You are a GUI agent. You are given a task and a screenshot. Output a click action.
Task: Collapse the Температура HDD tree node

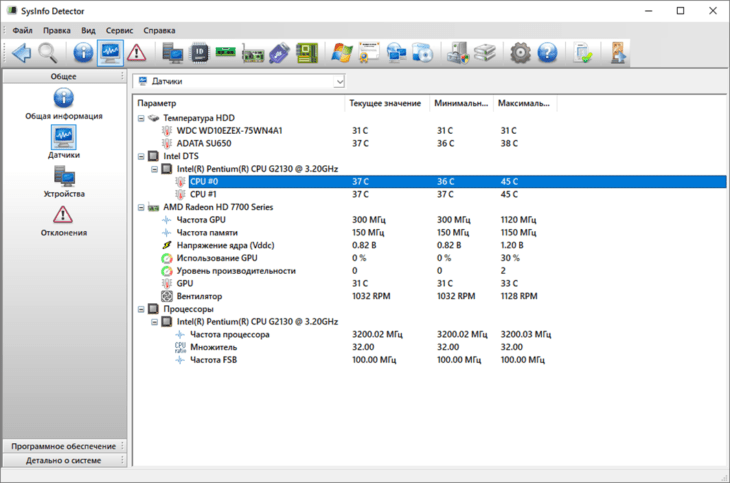tap(141, 118)
